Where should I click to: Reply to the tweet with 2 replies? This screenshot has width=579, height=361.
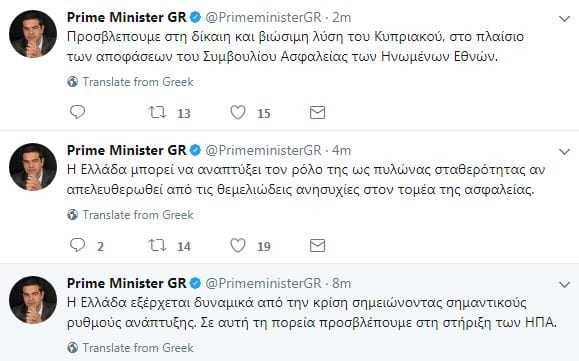click(78, 245)
